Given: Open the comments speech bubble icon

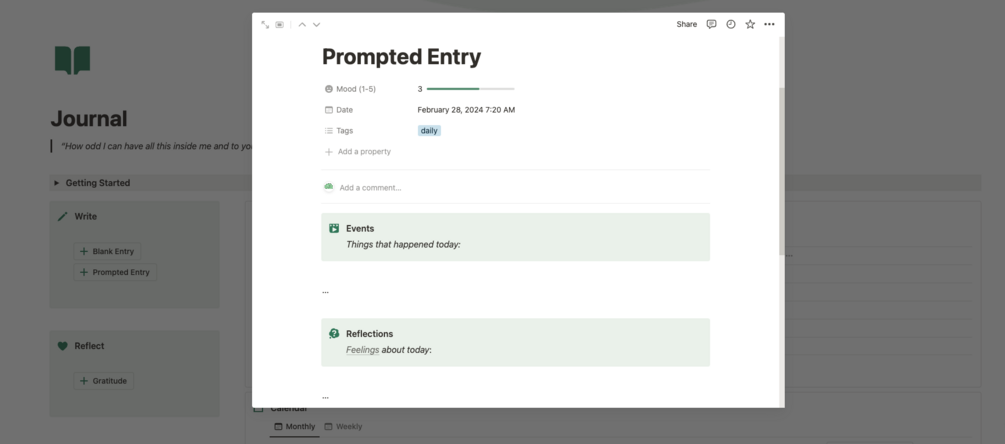Looking at the screenshot, I should pyautogui.click(x=711, y=24).
